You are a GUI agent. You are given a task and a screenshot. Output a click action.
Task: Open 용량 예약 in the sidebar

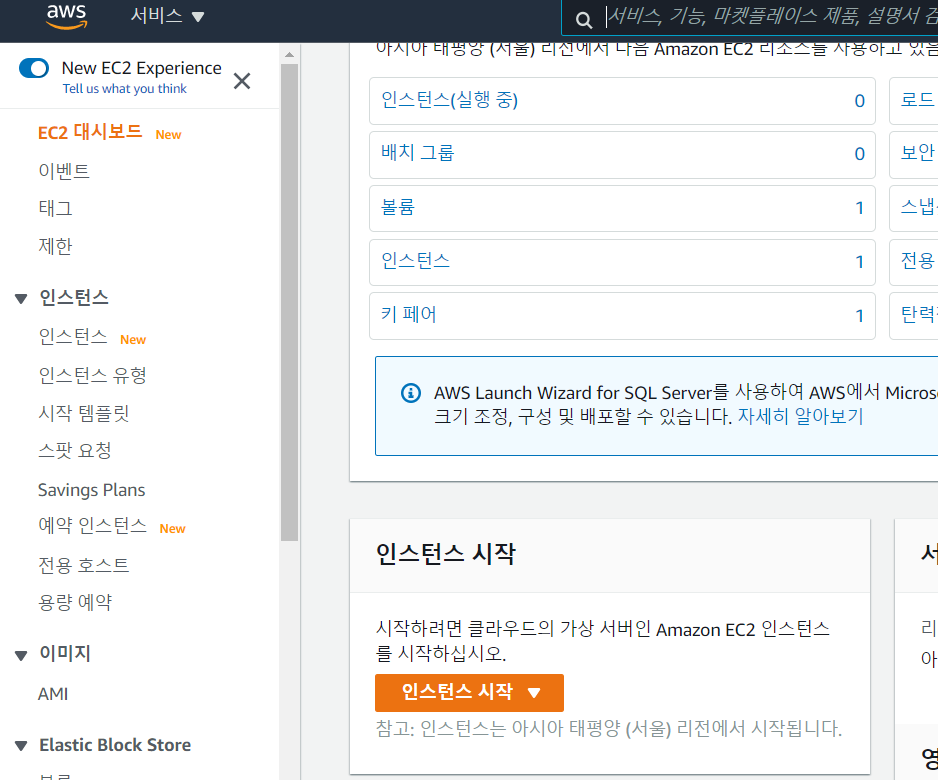75,602
